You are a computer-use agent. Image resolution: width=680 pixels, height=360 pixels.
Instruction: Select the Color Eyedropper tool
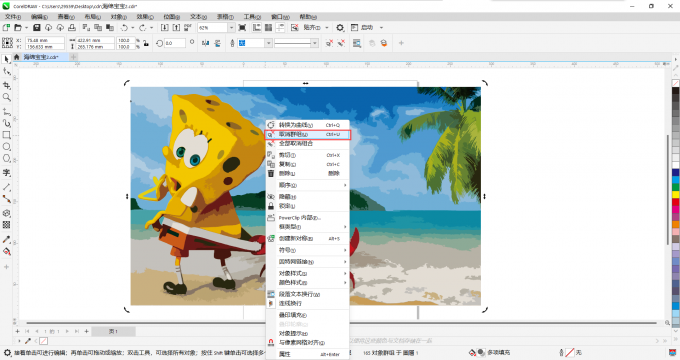pyautogui.click(x=7, y=239)
